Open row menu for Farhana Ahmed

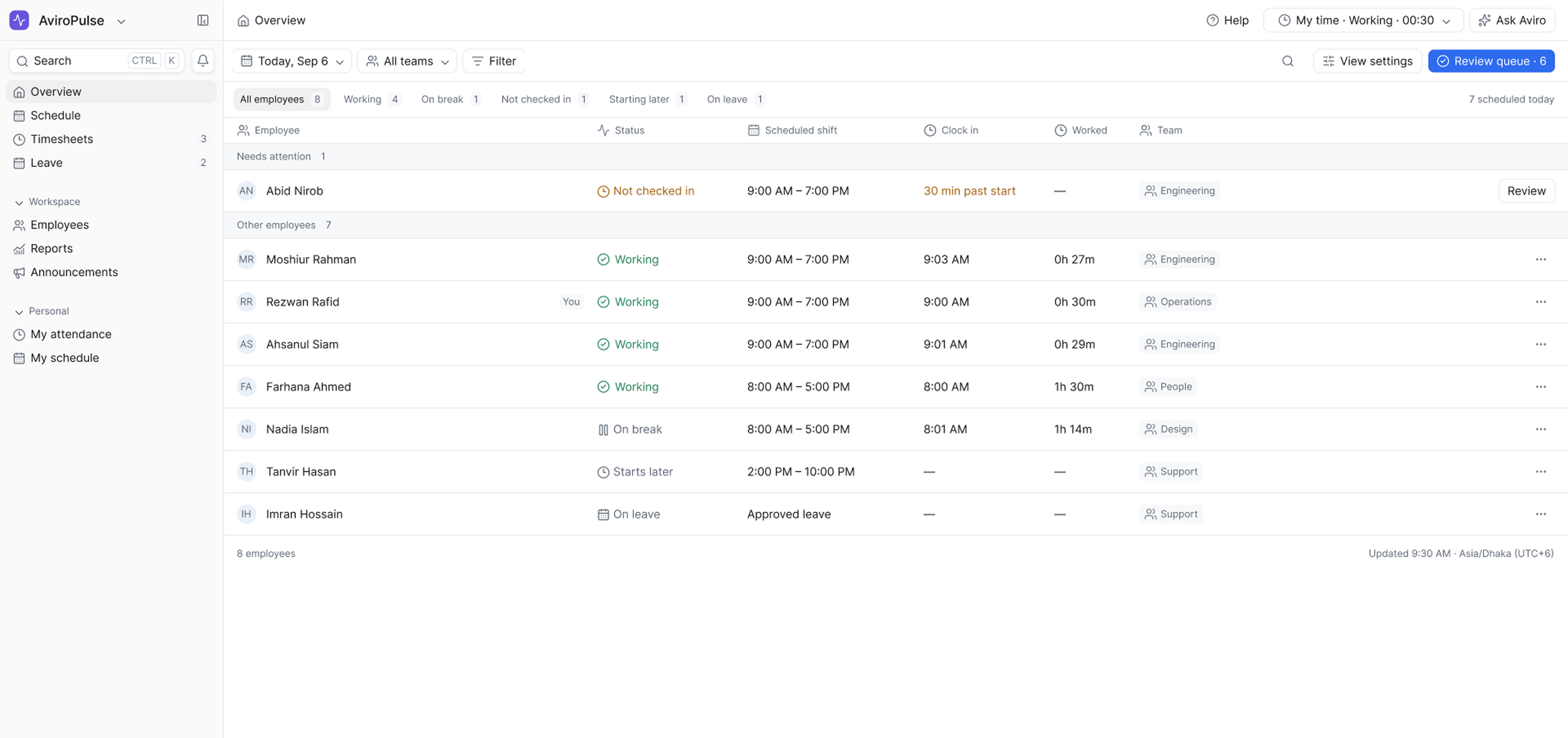click(1541, 386)
